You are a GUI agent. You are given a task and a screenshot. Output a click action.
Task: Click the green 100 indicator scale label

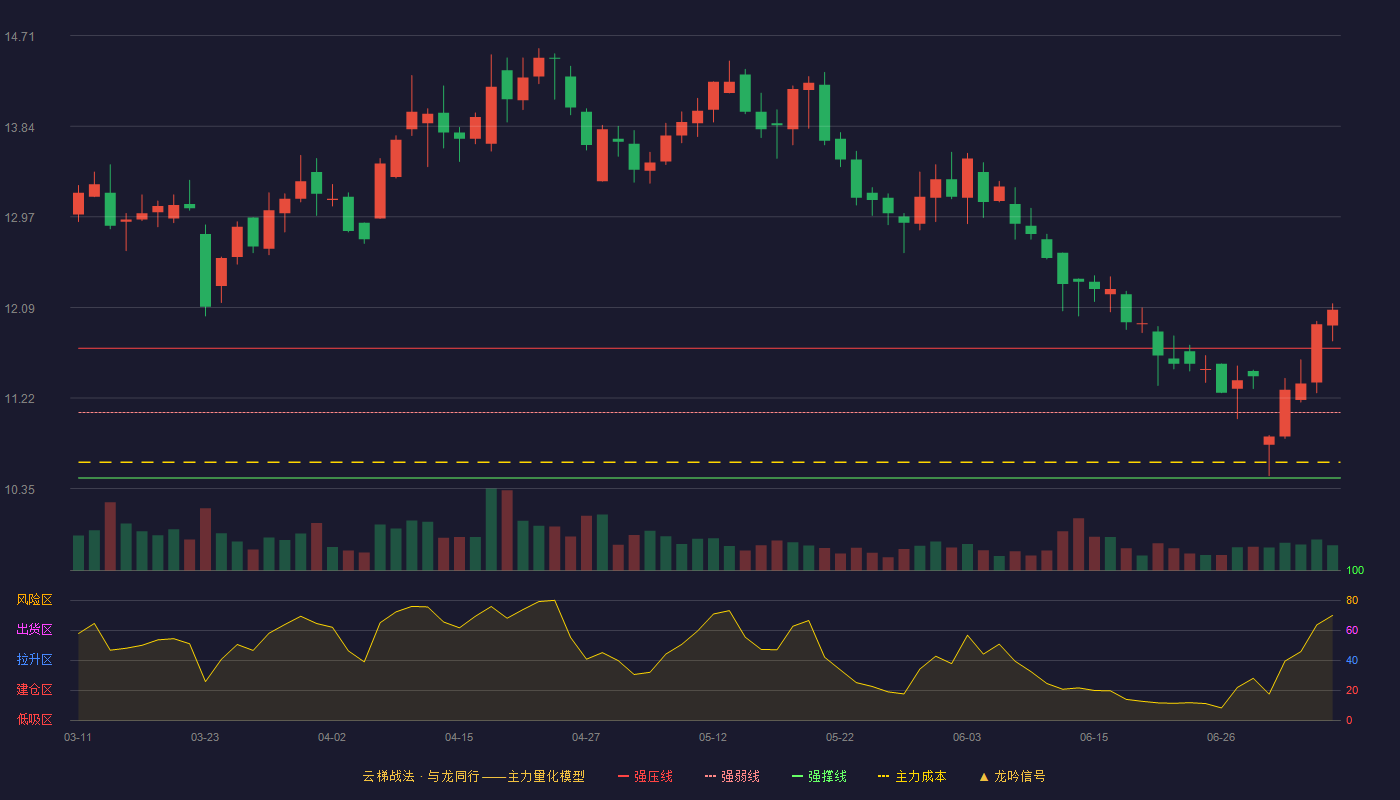1355,571
